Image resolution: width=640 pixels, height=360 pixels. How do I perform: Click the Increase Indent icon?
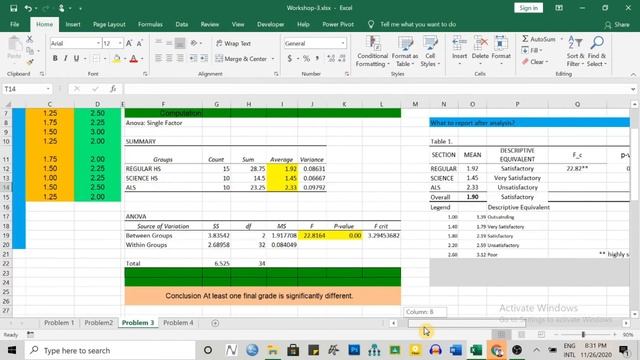click(x=204, y=58)
